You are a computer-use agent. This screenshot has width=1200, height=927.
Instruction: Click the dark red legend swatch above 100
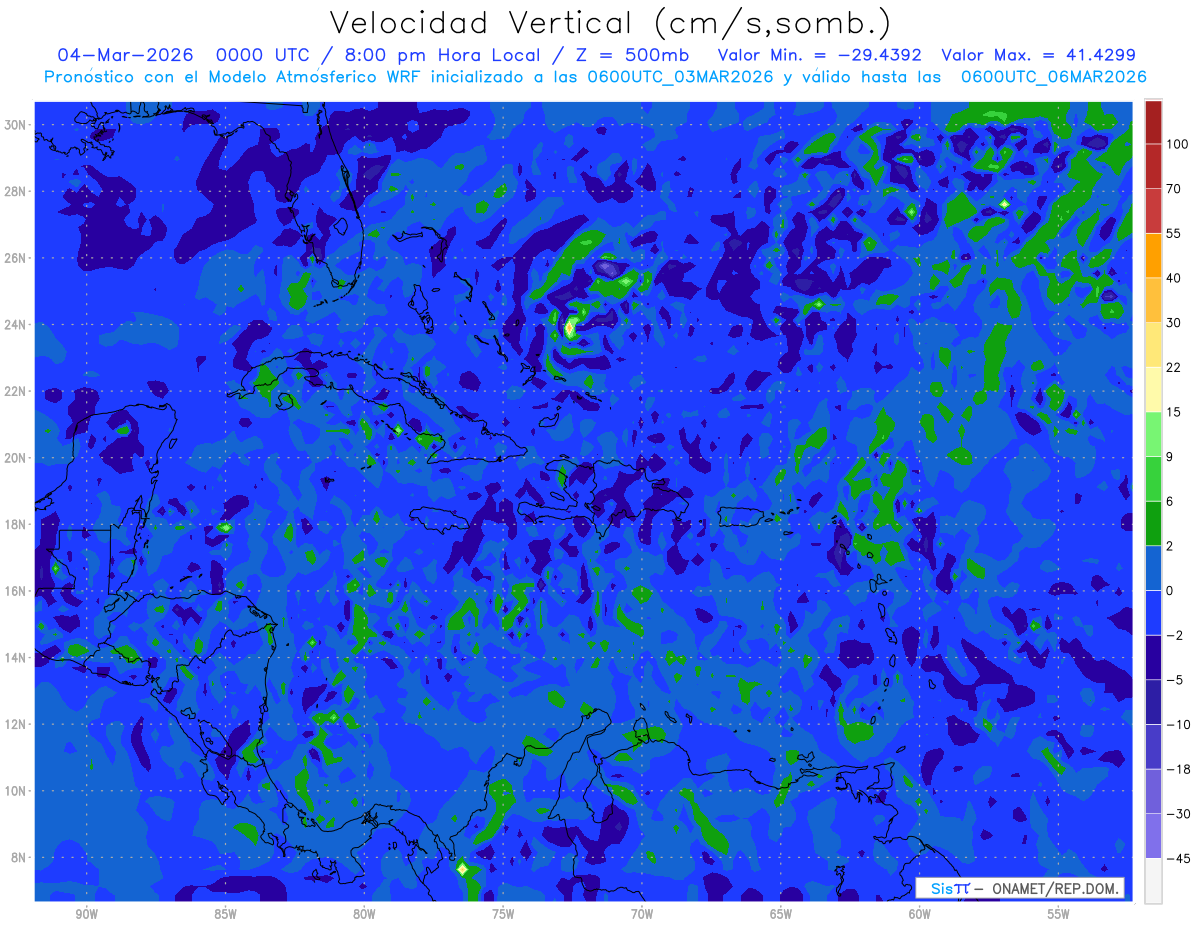click(1153, 122)
